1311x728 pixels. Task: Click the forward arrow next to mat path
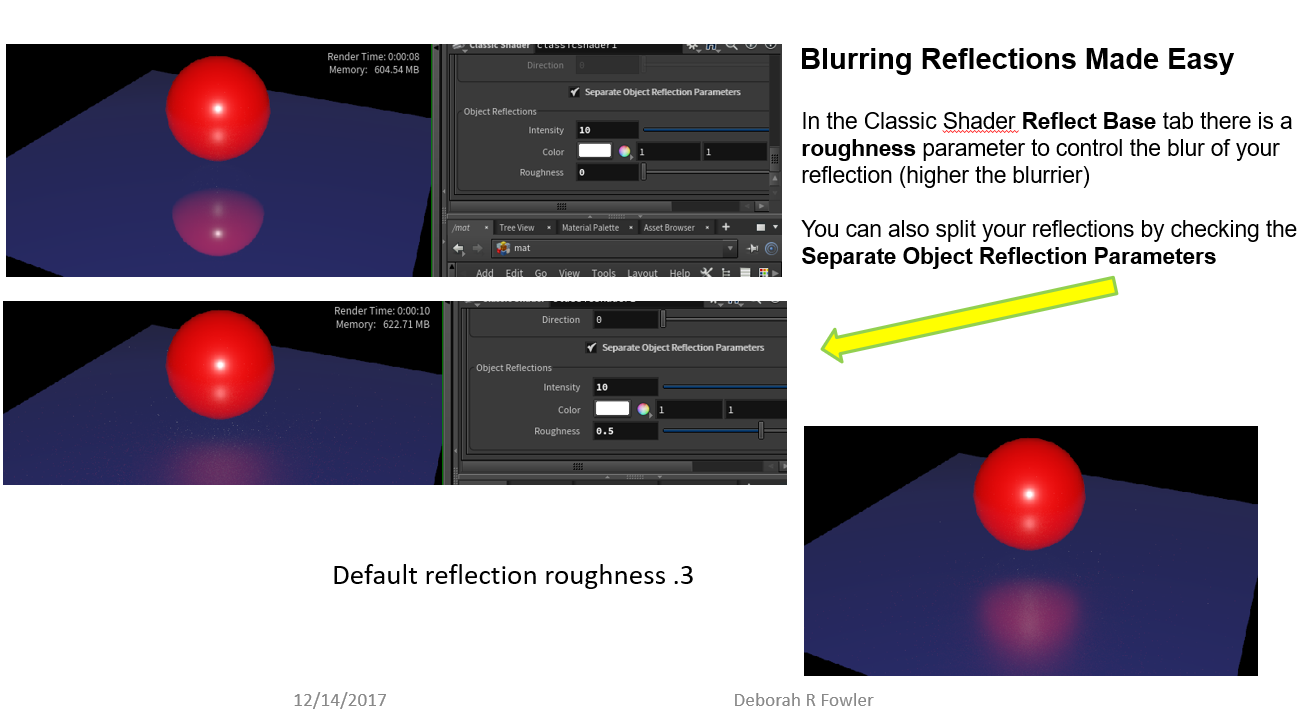[476, 248]
